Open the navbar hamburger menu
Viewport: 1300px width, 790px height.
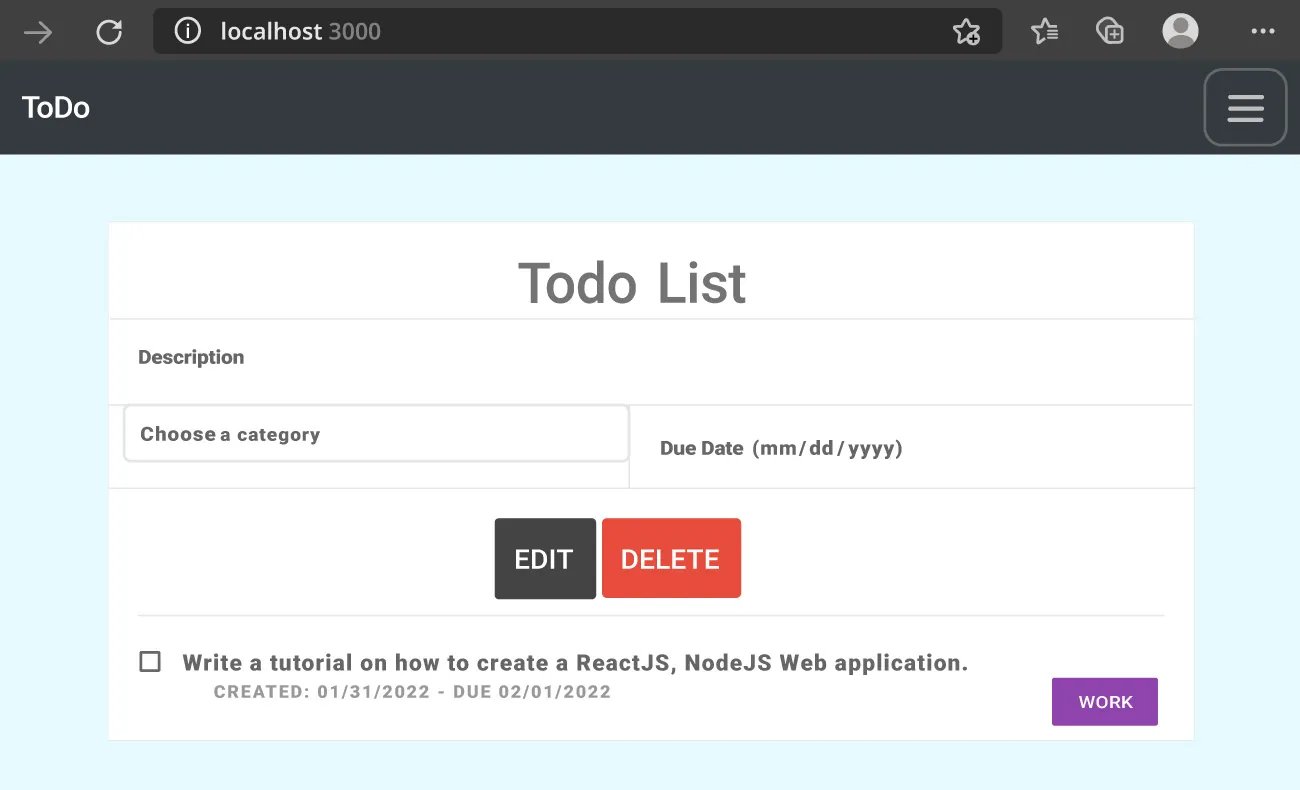click(x=1245, y=107)
